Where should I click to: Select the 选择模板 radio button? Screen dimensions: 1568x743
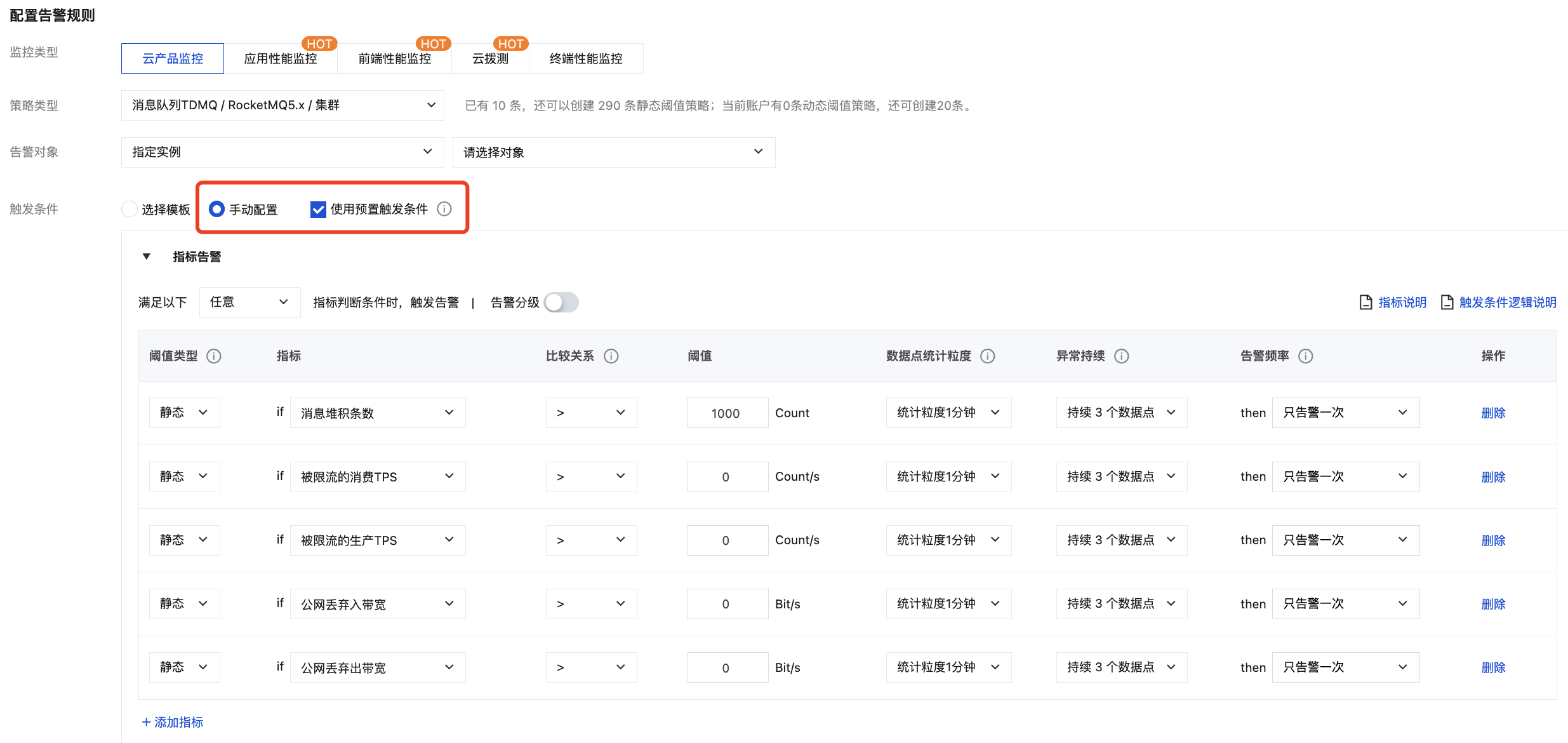coord(130,209)
